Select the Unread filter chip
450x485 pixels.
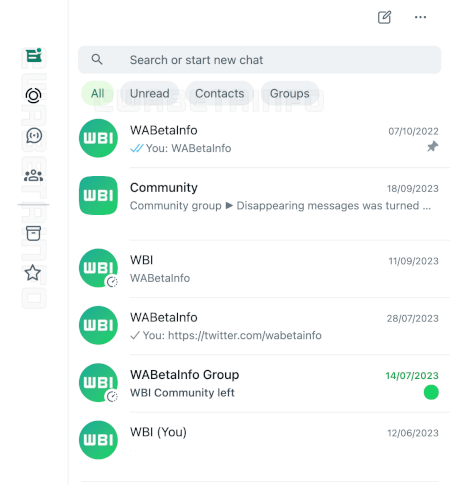tap(150, 93)
